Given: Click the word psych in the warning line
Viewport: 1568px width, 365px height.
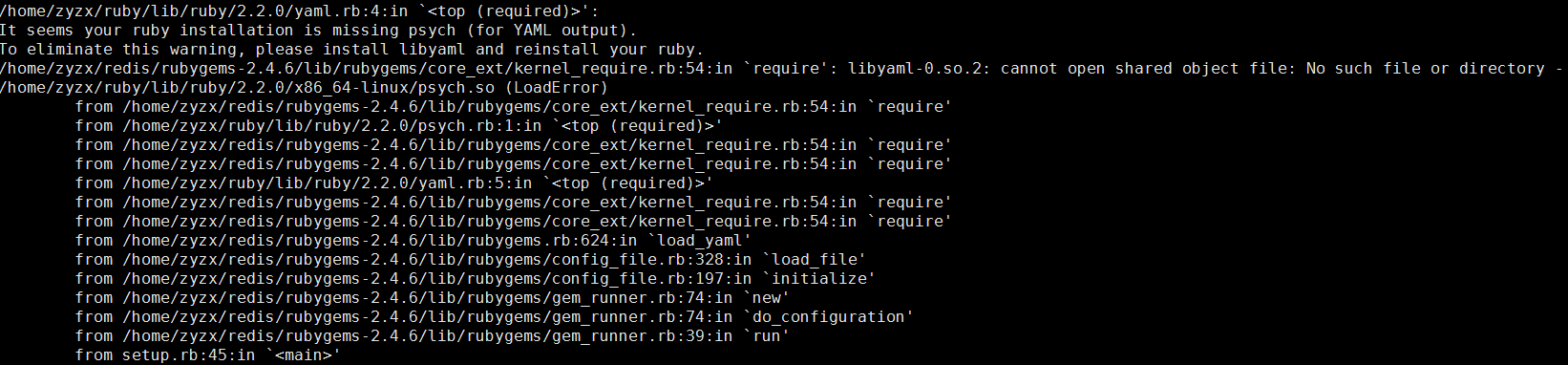Looking at the screenshot, I should click(x=433, y=31).
